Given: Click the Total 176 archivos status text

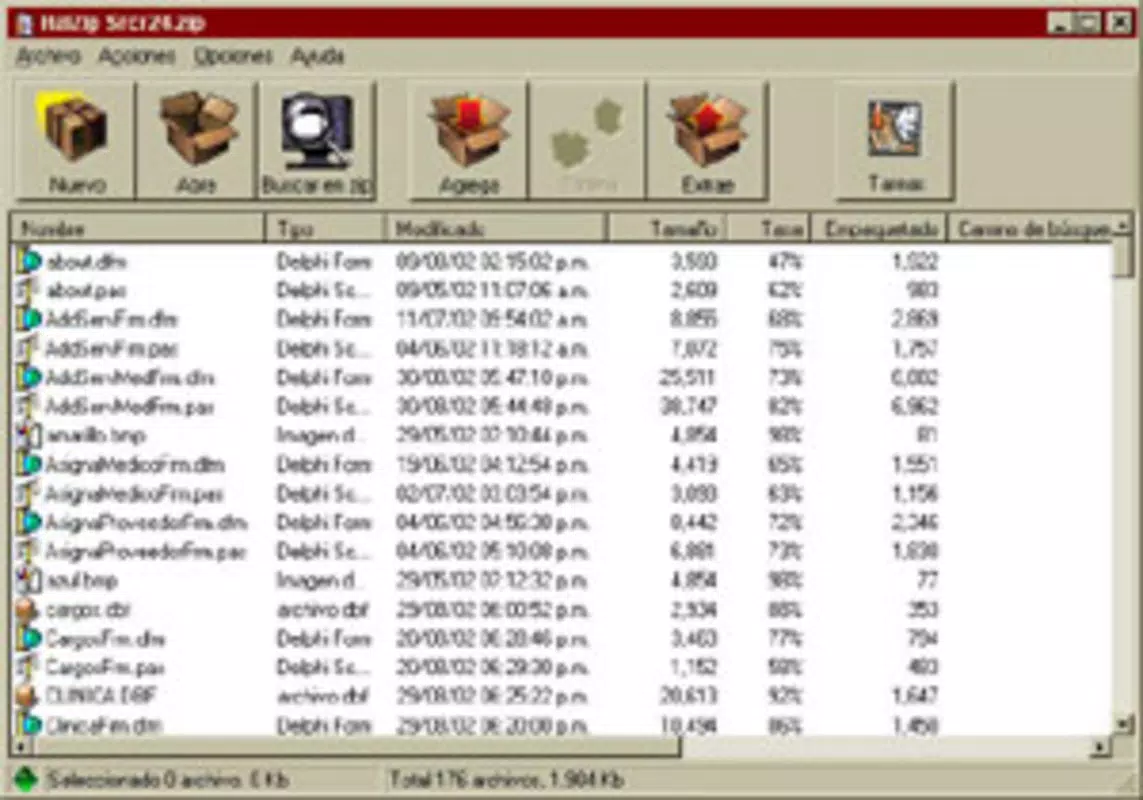Looking at the screenshot, I should tap(506, 780).
